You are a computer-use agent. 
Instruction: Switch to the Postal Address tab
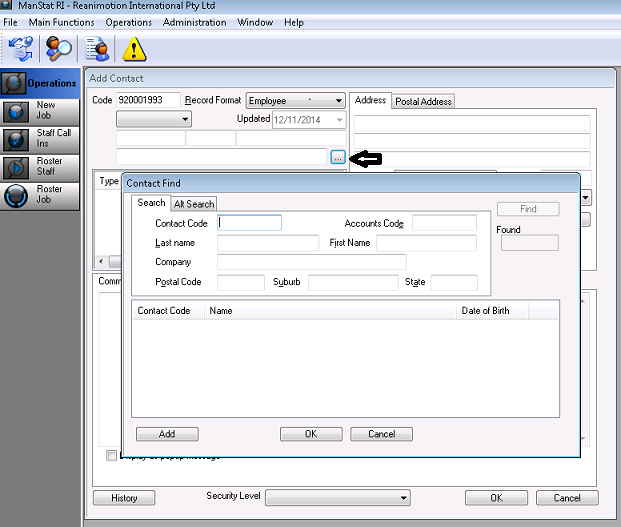(423, 101)
